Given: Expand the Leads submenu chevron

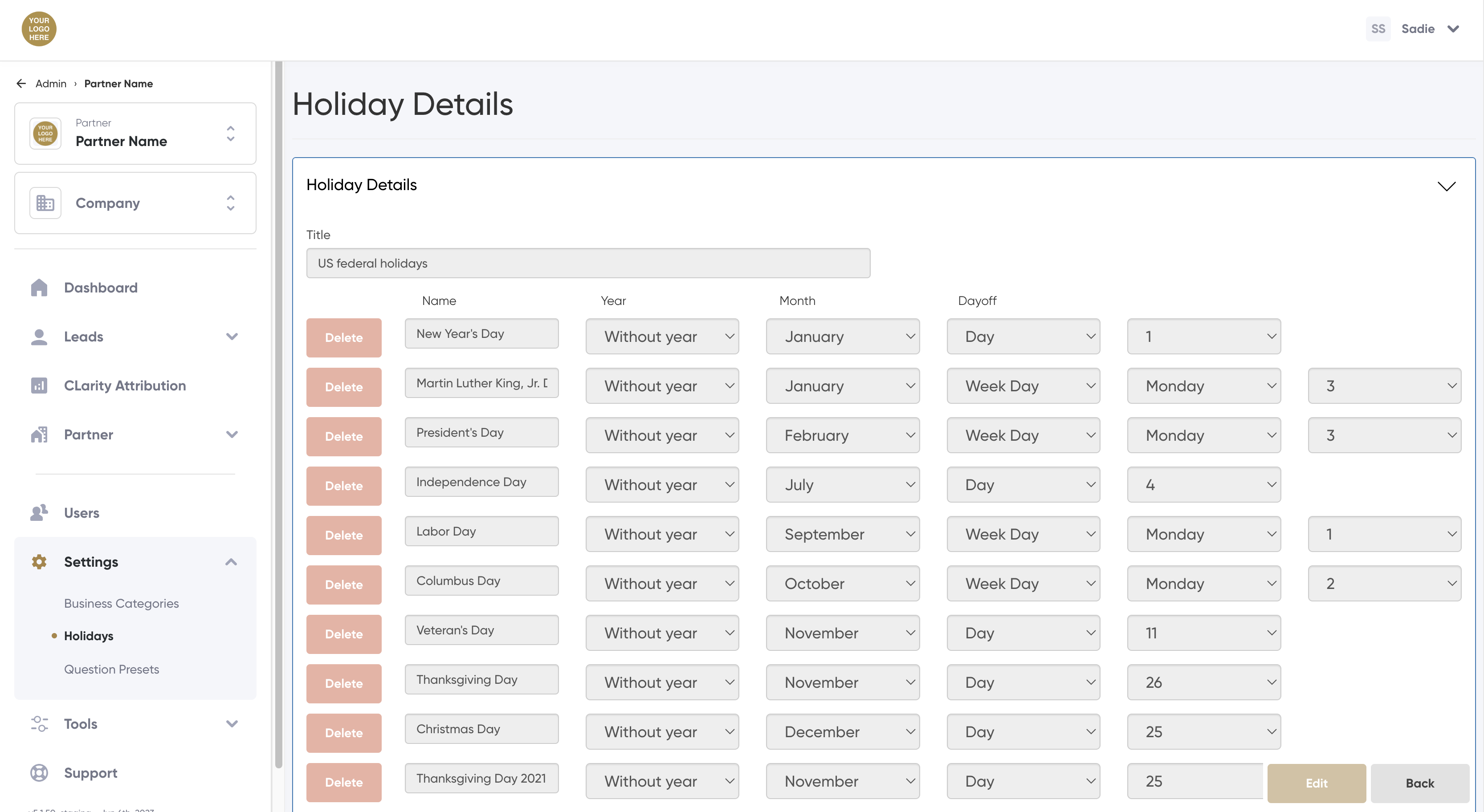Looking at the screenshot, I should (x=232, y=337).
